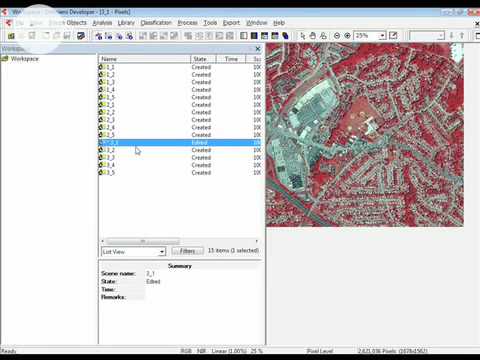Viewport: 480px width, 360px height.
Task: Go to next level up arrow
Action: 462,36
